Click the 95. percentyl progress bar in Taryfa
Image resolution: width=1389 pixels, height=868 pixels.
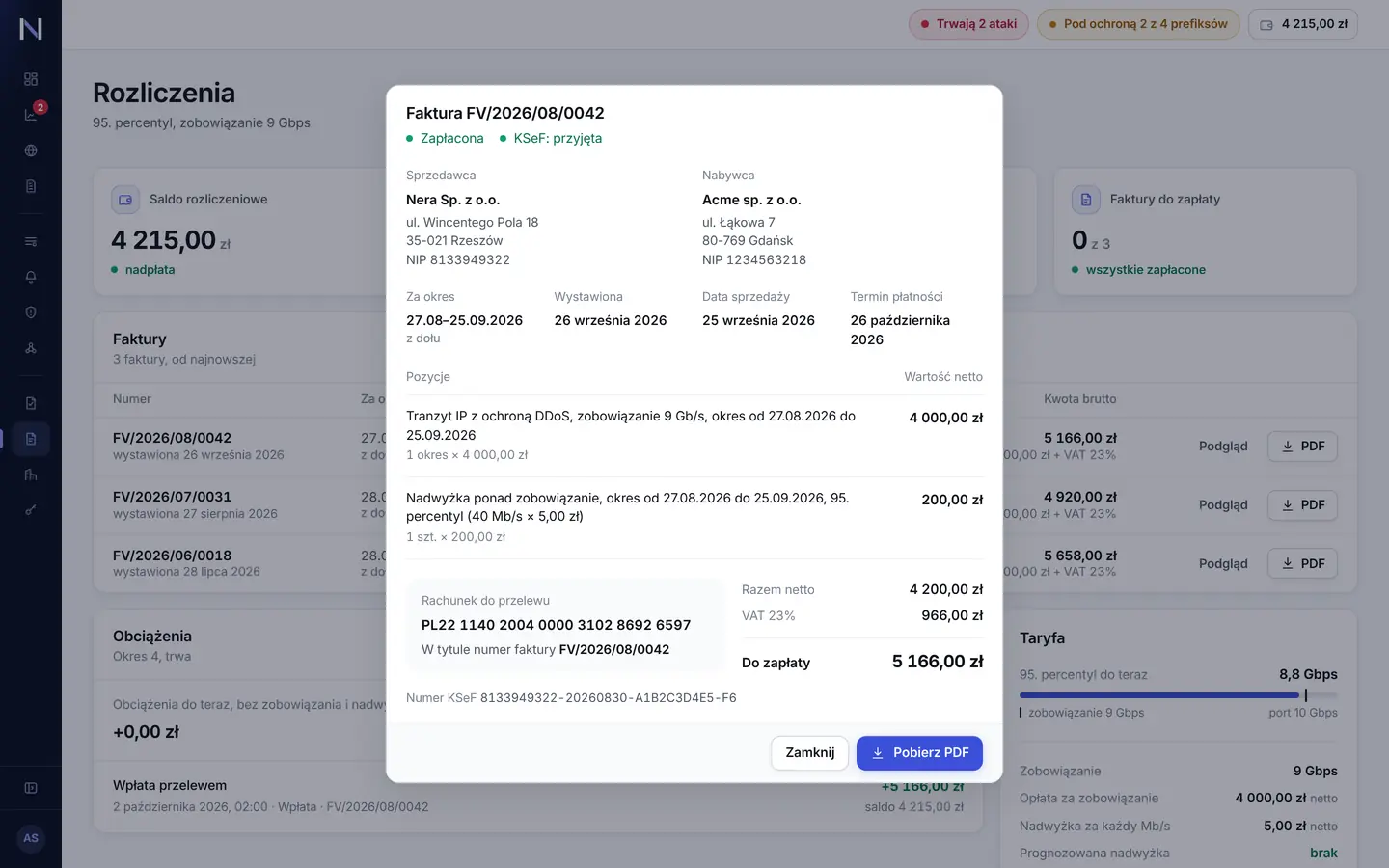click(1179, 695)
